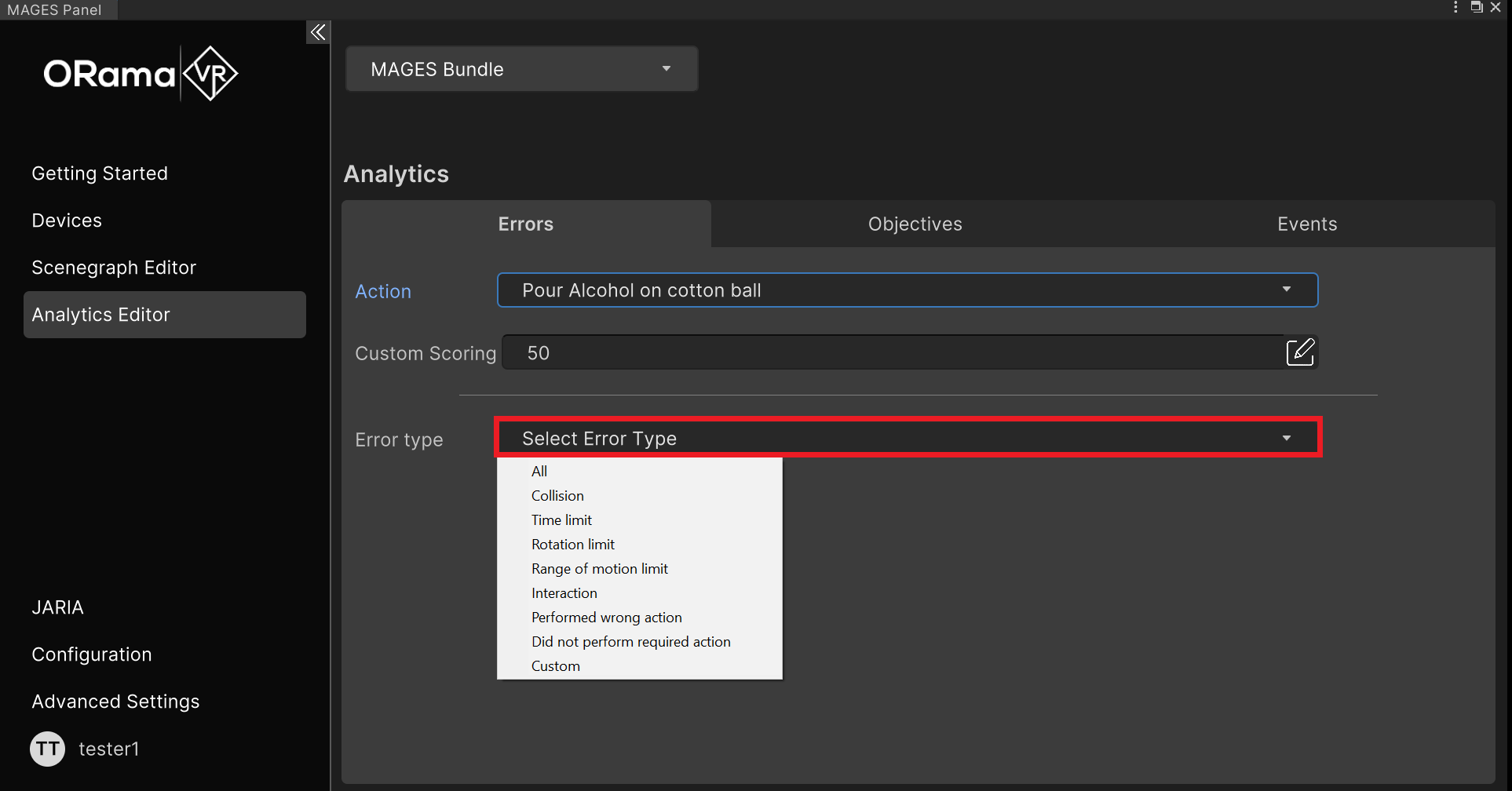The height and width of the screenshot is (791, 1512).
Task: Collapse the sidebar with double-chevron icon
Action: click(x=318, y=32)
